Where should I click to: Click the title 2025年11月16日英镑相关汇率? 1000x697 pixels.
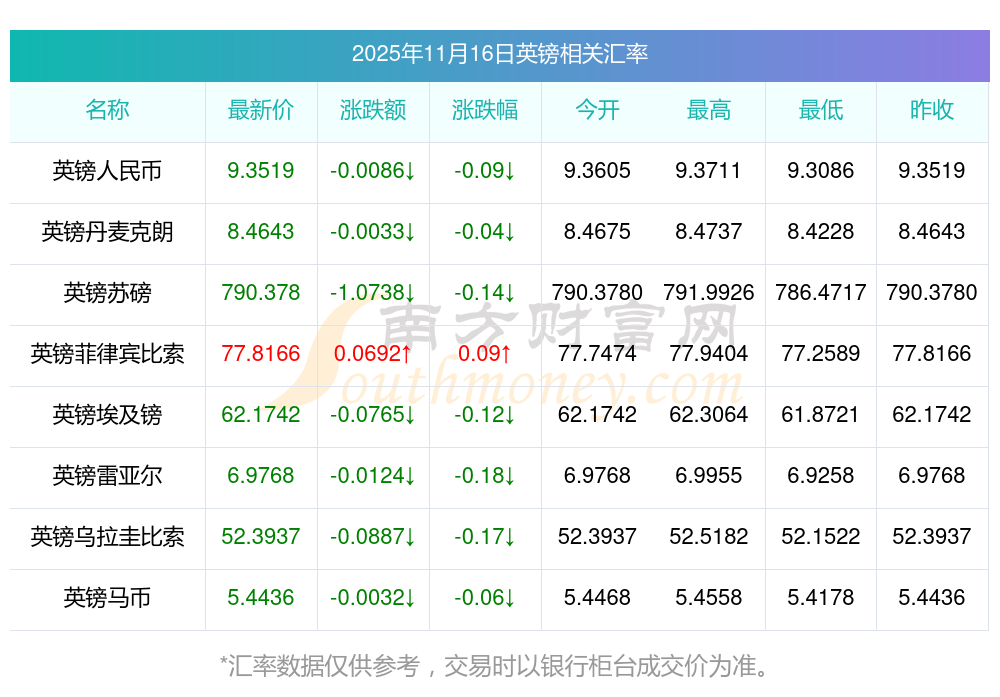(x=499, y=54)
